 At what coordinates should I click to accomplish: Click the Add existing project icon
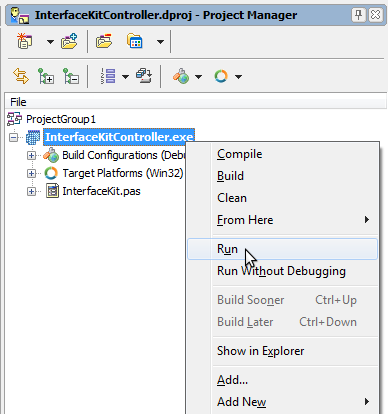[x=69, y=41]
